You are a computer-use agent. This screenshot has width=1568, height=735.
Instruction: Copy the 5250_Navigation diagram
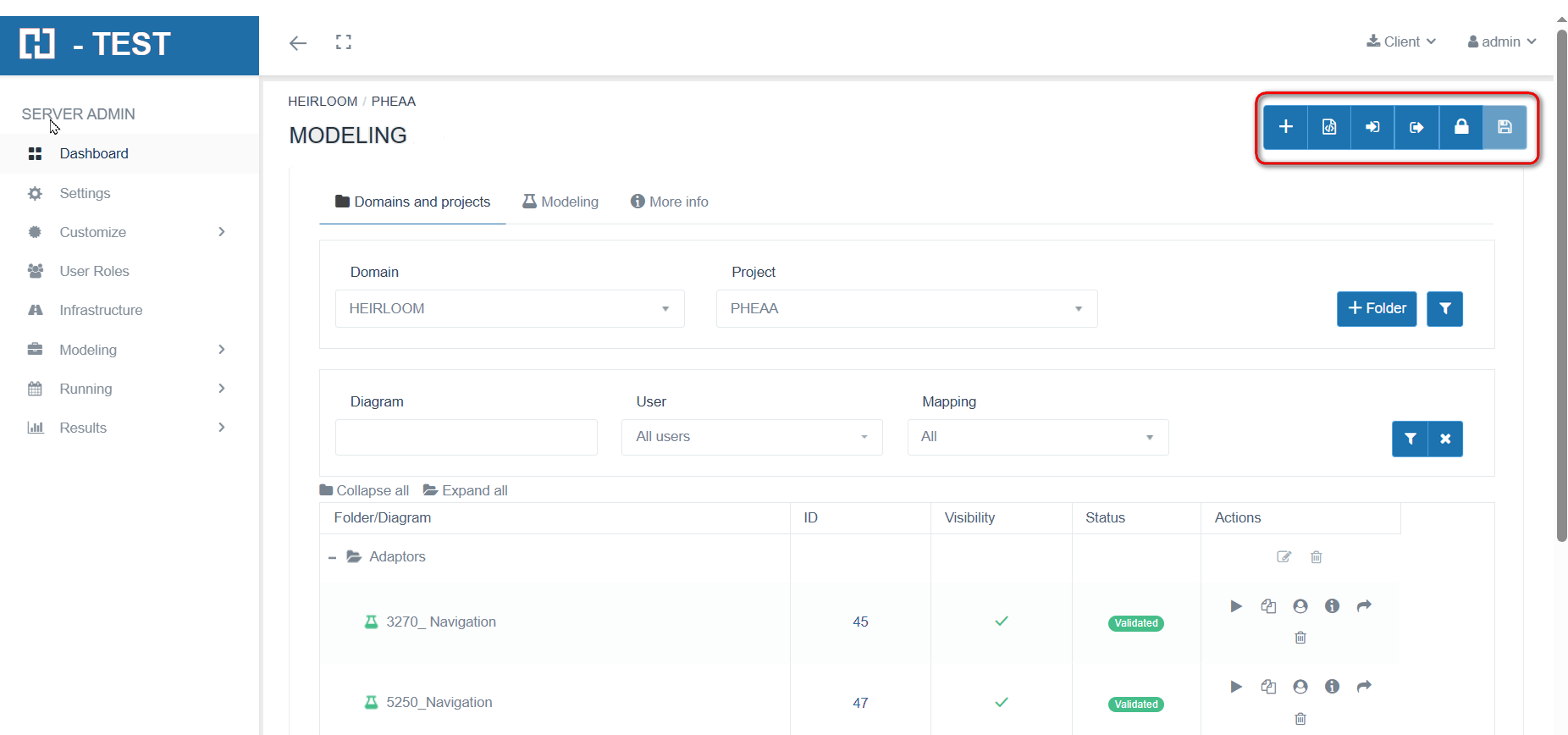pos(1268,687)
